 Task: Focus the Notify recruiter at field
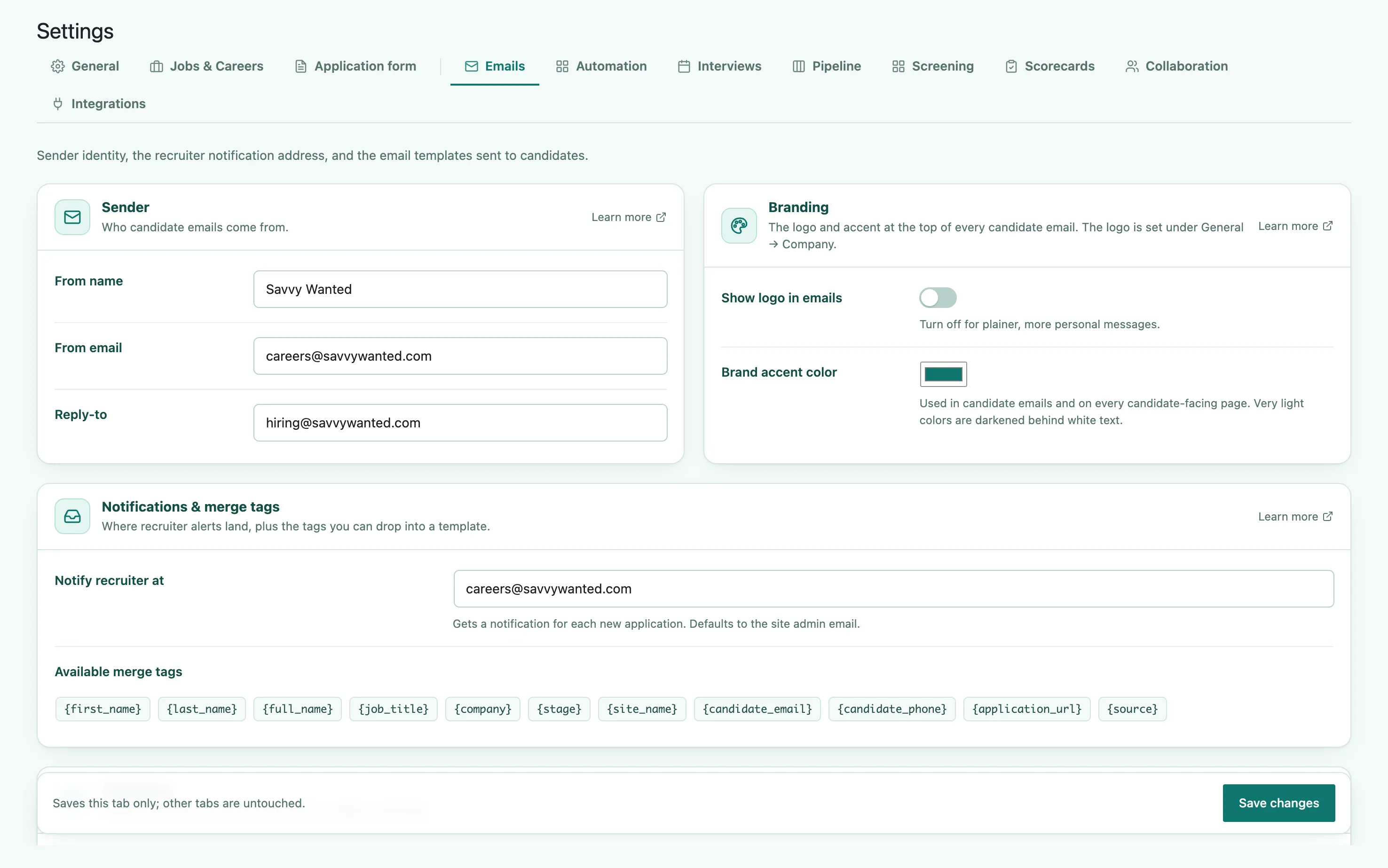894,588
